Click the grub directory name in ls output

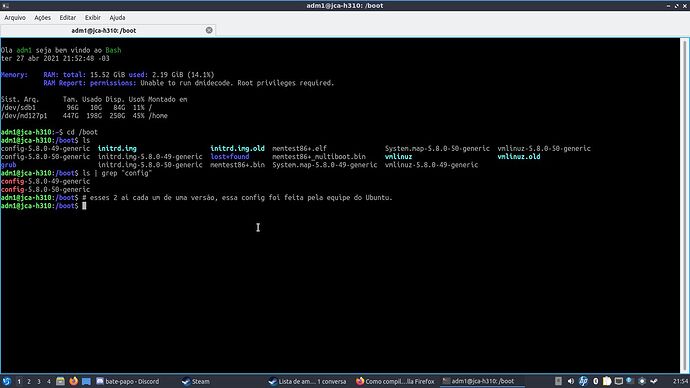(9, 165)
